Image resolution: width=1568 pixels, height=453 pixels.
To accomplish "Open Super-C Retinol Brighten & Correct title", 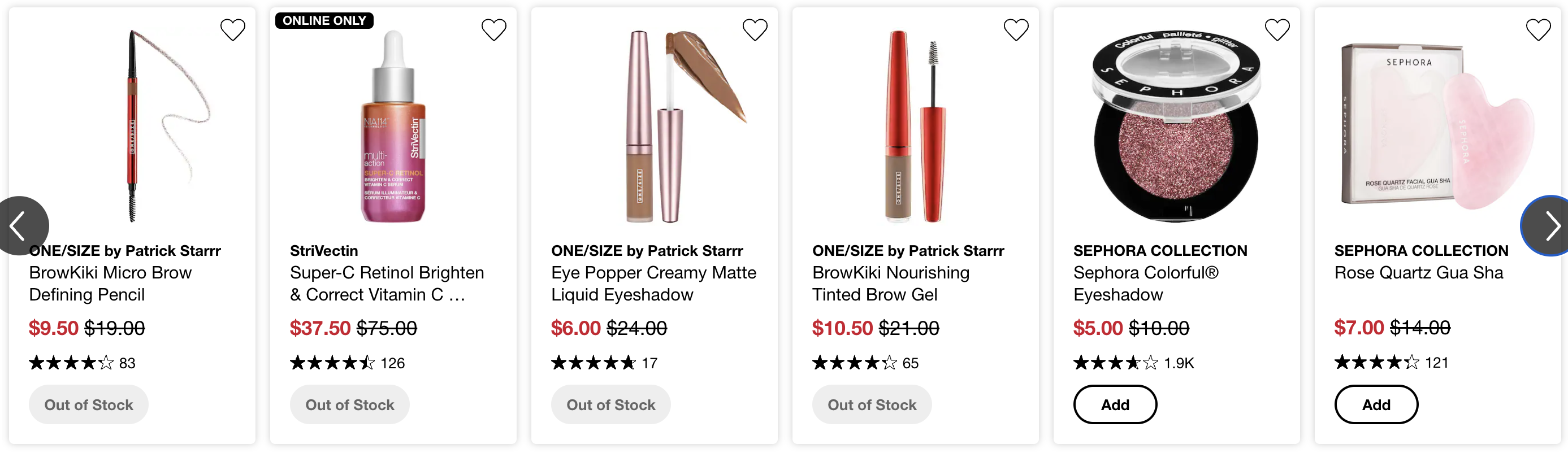I will (387, 284).
